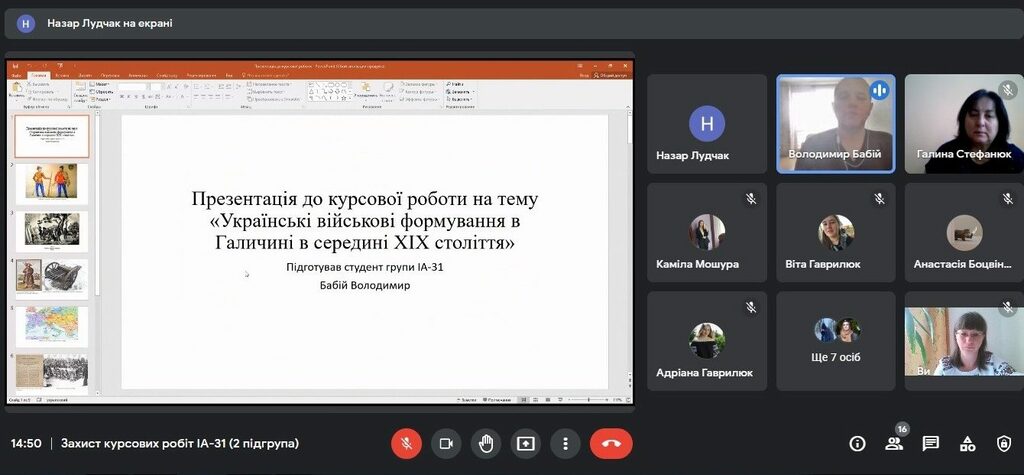
Task: Show the participants list icon
Action: [894, 443]
